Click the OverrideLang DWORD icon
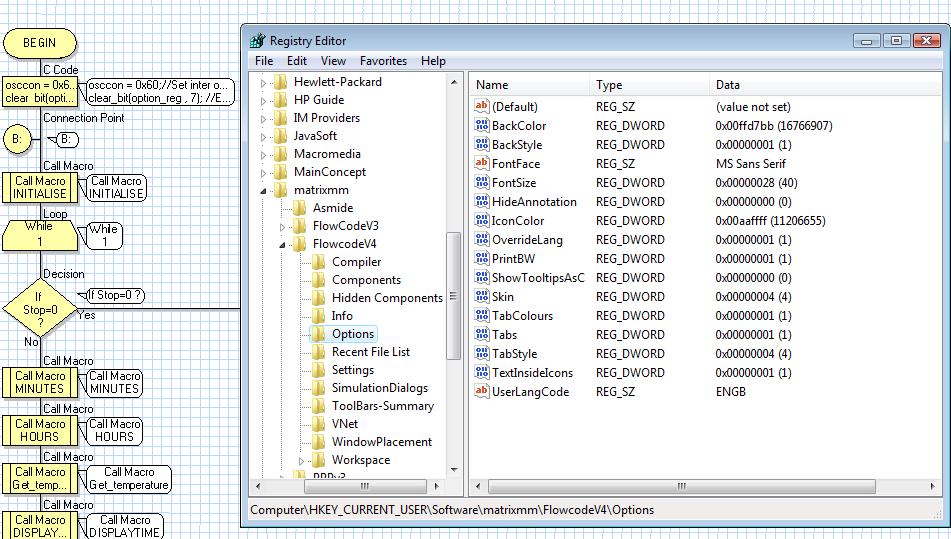 [x=482, y=239]
